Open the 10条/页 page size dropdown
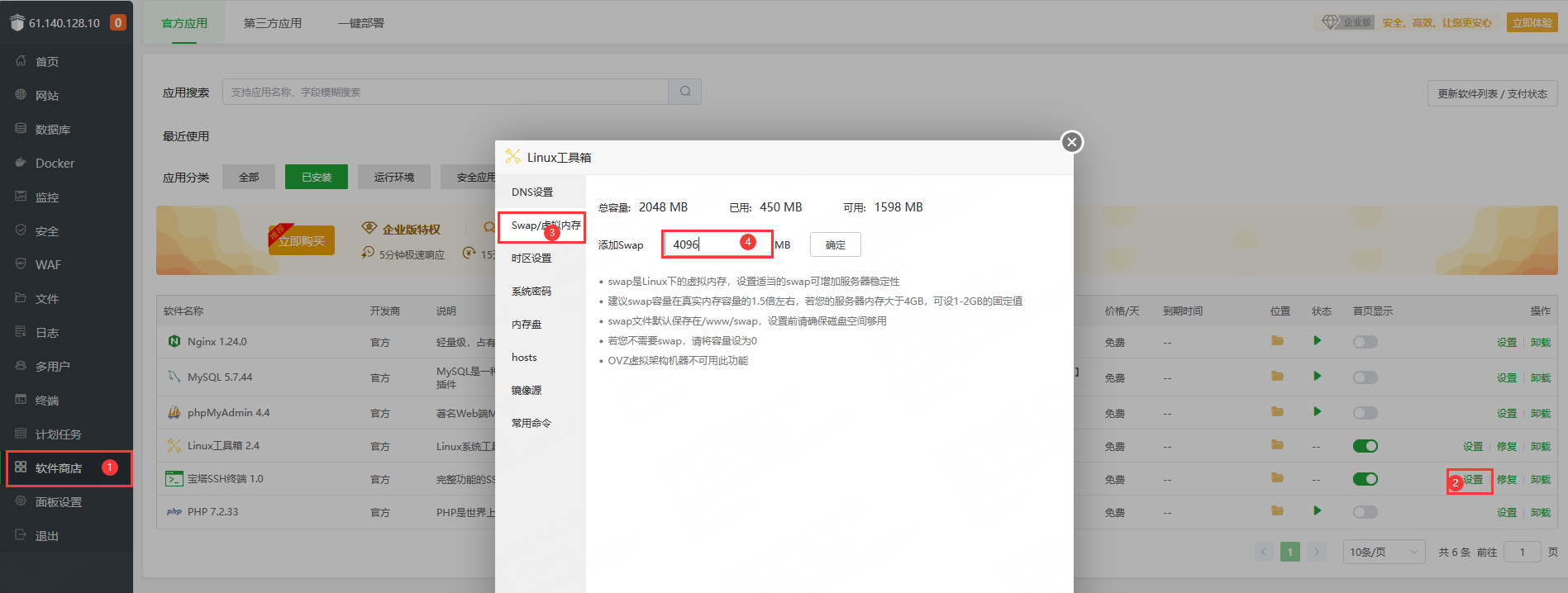Screen dimensions: 1568x593 click(1384, 552)
